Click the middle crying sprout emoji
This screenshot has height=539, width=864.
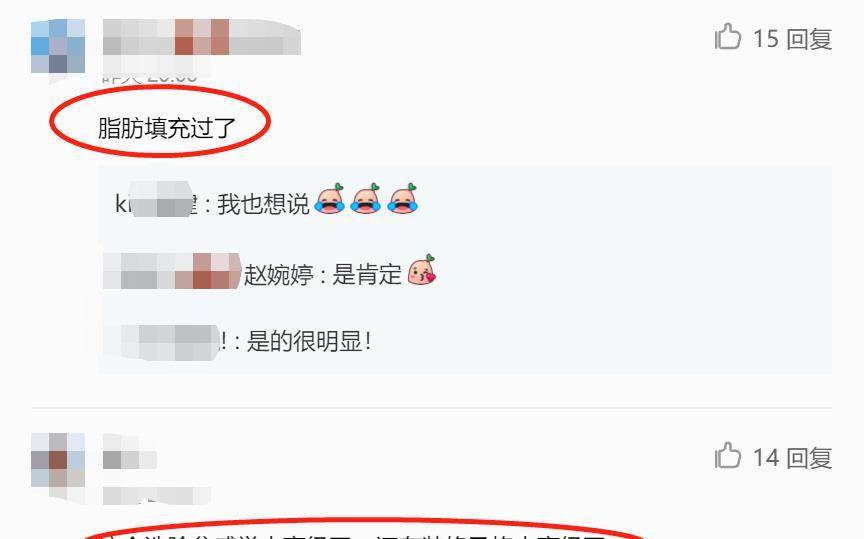[x=366, y=198]
